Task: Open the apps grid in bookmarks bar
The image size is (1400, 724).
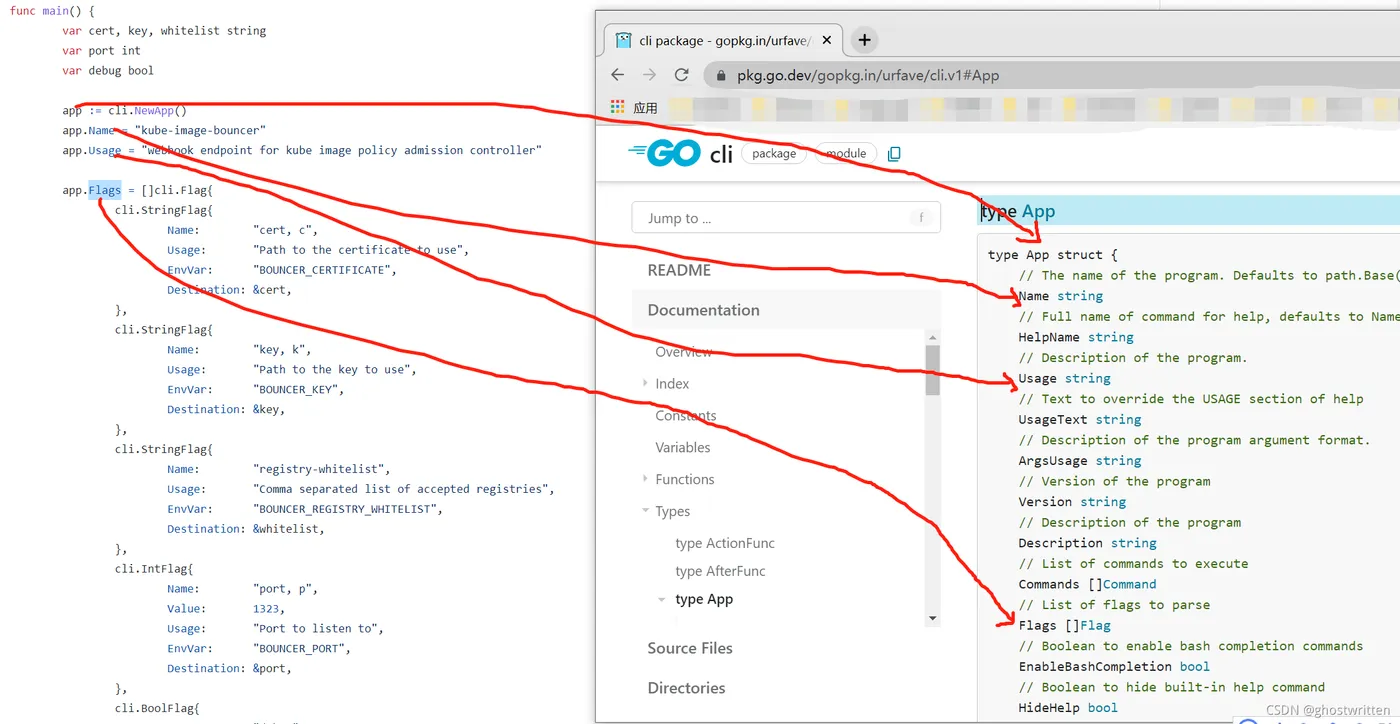Action: 616,107
